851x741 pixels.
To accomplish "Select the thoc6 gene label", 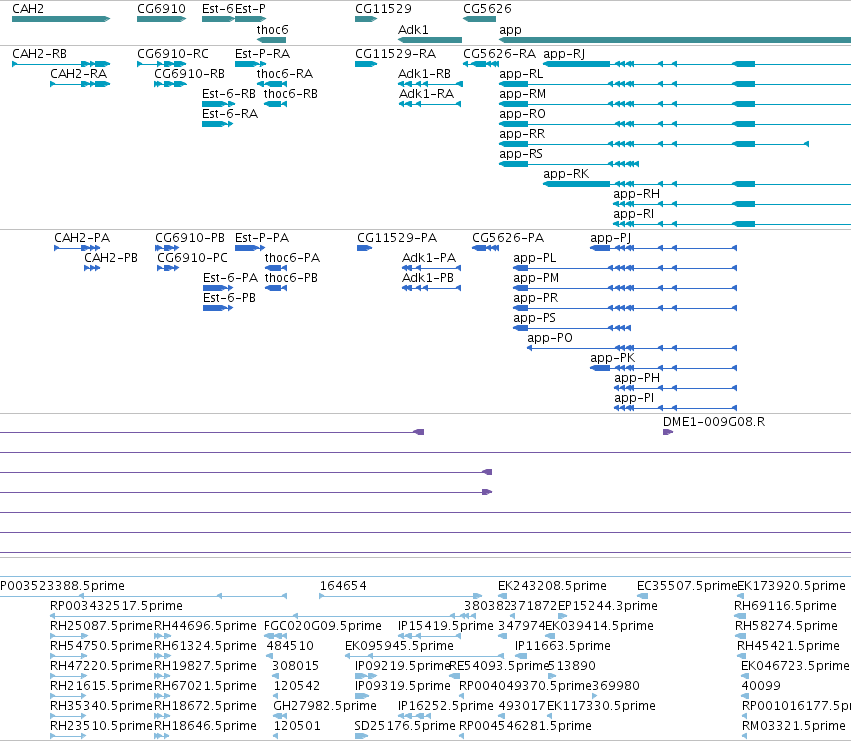I will pos(272,29).
